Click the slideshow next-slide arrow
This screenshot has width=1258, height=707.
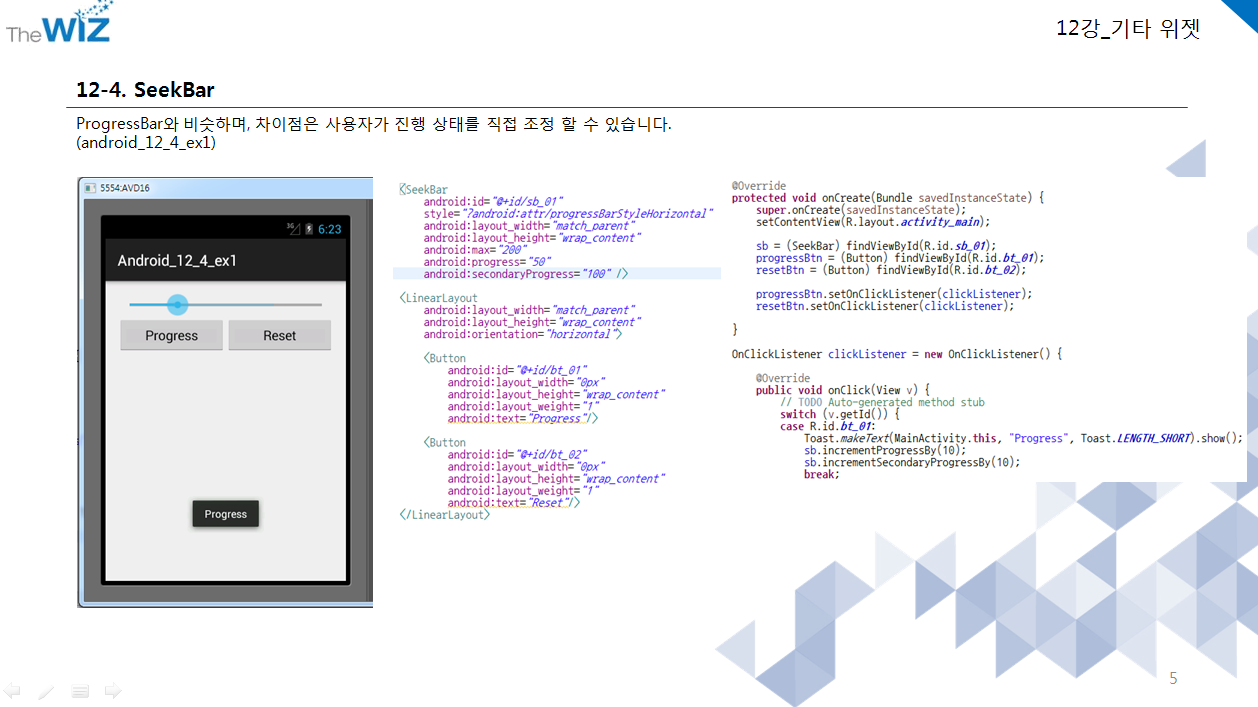113,690
